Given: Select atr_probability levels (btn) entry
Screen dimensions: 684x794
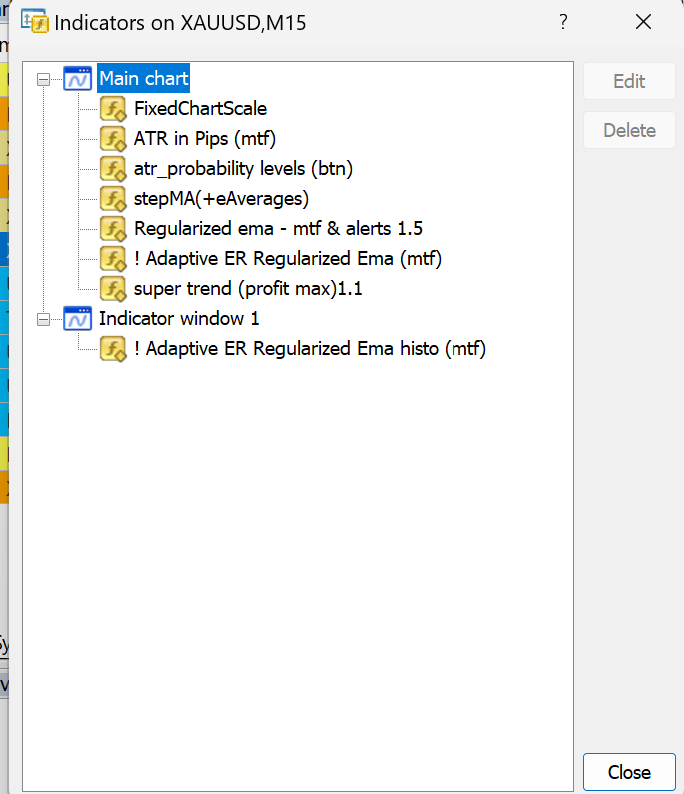Looking at the screenshot, I should (243, 169).
